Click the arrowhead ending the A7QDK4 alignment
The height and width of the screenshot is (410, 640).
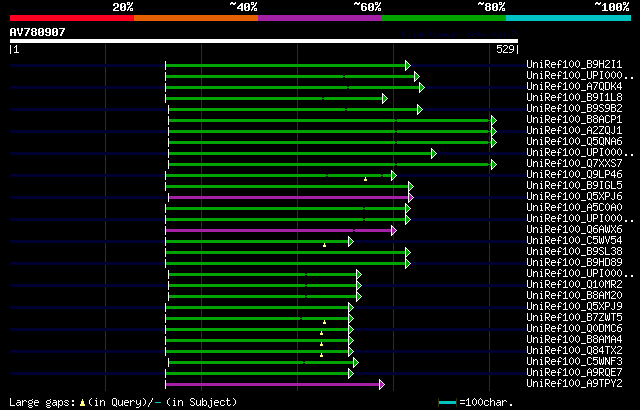click(x=422, y=87)
